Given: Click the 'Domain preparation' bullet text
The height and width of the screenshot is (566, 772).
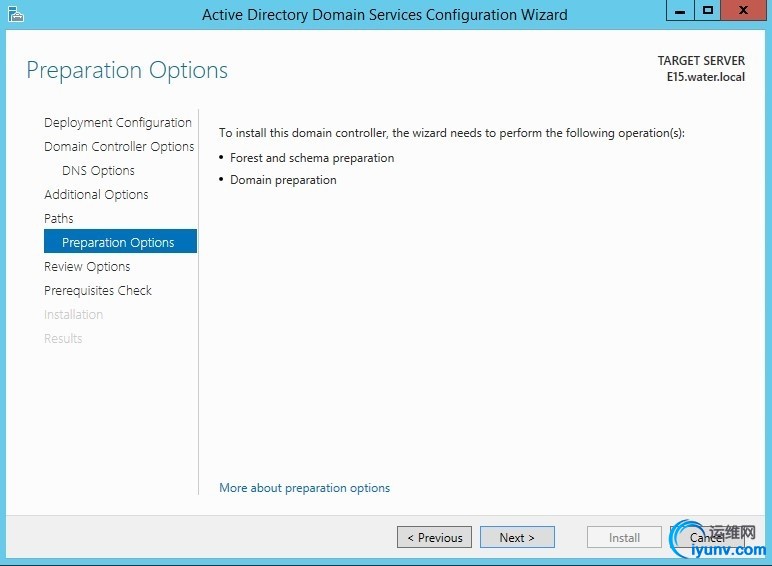Looking at the screenshot, I should pos(283,180).
